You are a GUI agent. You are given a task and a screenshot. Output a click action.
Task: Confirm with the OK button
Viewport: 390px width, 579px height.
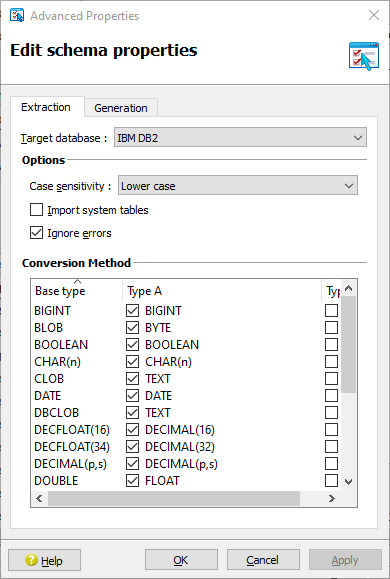coord(181,560)
